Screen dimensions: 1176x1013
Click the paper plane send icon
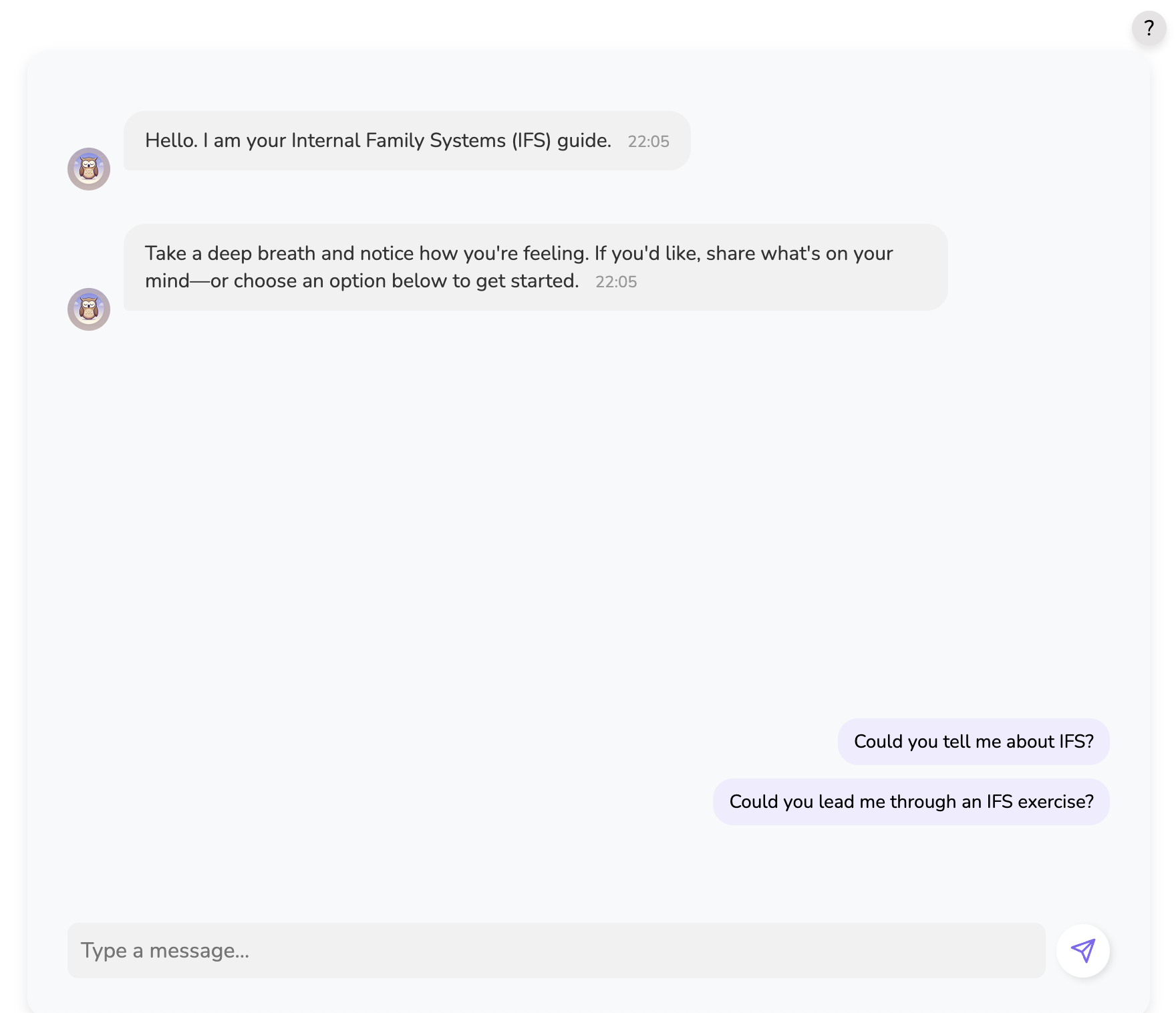coord(1082,950)
